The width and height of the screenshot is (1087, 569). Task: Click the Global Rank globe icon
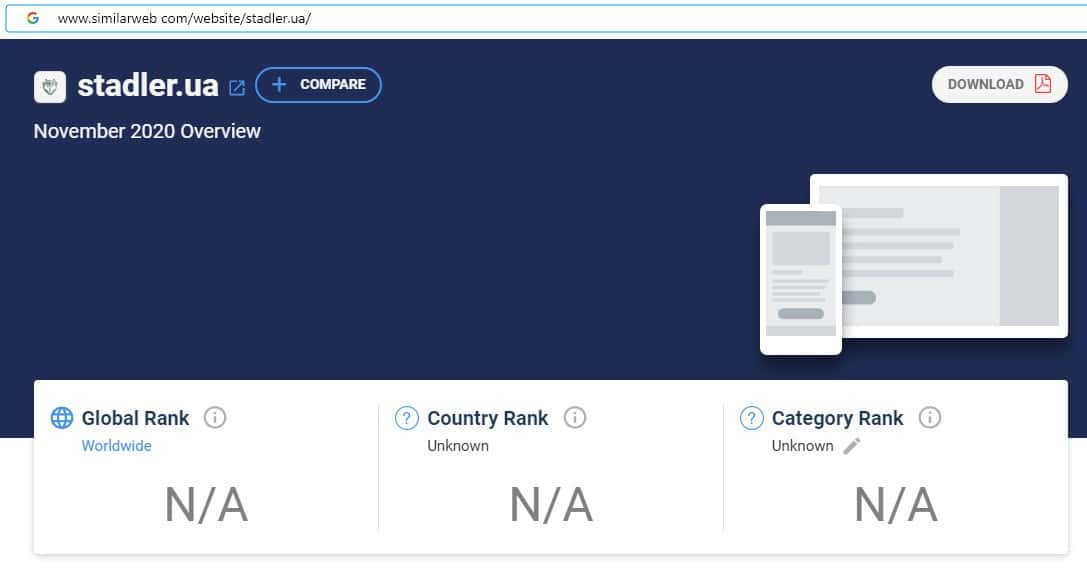click(62, 418)
